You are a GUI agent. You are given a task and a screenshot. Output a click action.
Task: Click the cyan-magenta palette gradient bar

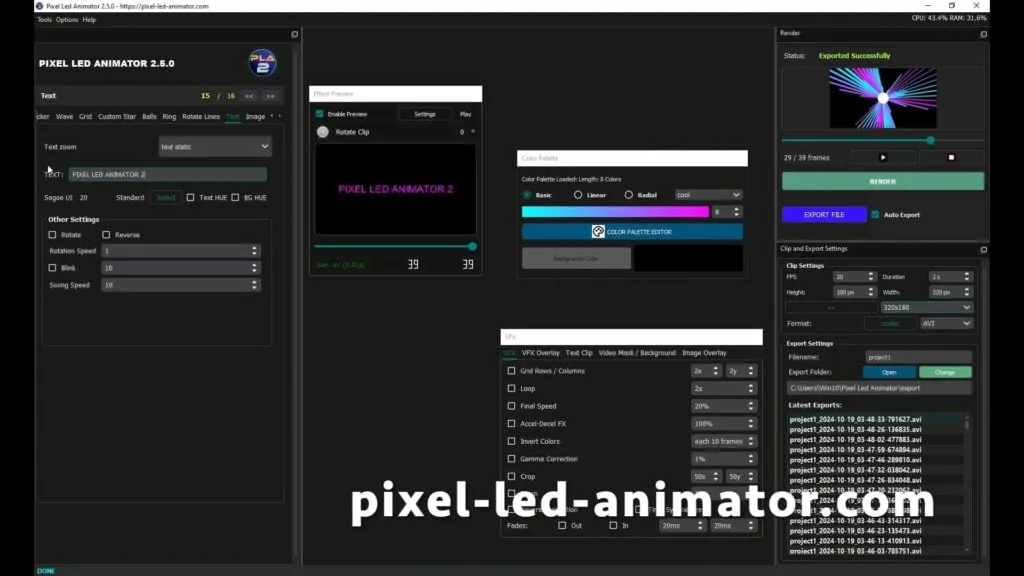[x=615, y=212]
